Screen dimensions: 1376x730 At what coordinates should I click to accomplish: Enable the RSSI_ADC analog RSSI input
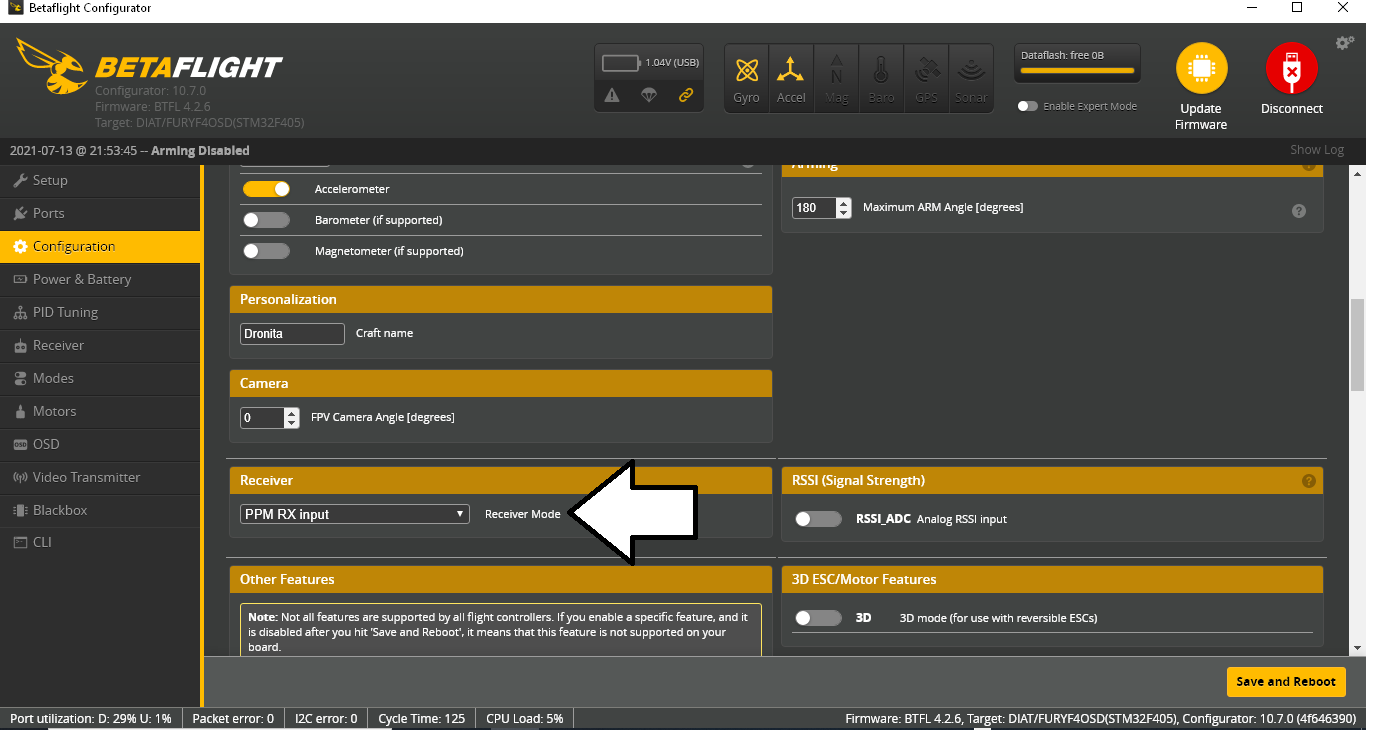[x=818, y=519]
